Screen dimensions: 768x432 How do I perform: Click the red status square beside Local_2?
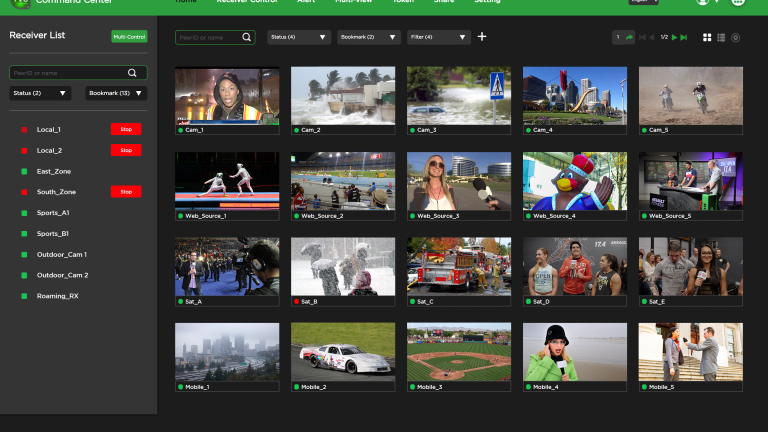(x=24, y=150)
